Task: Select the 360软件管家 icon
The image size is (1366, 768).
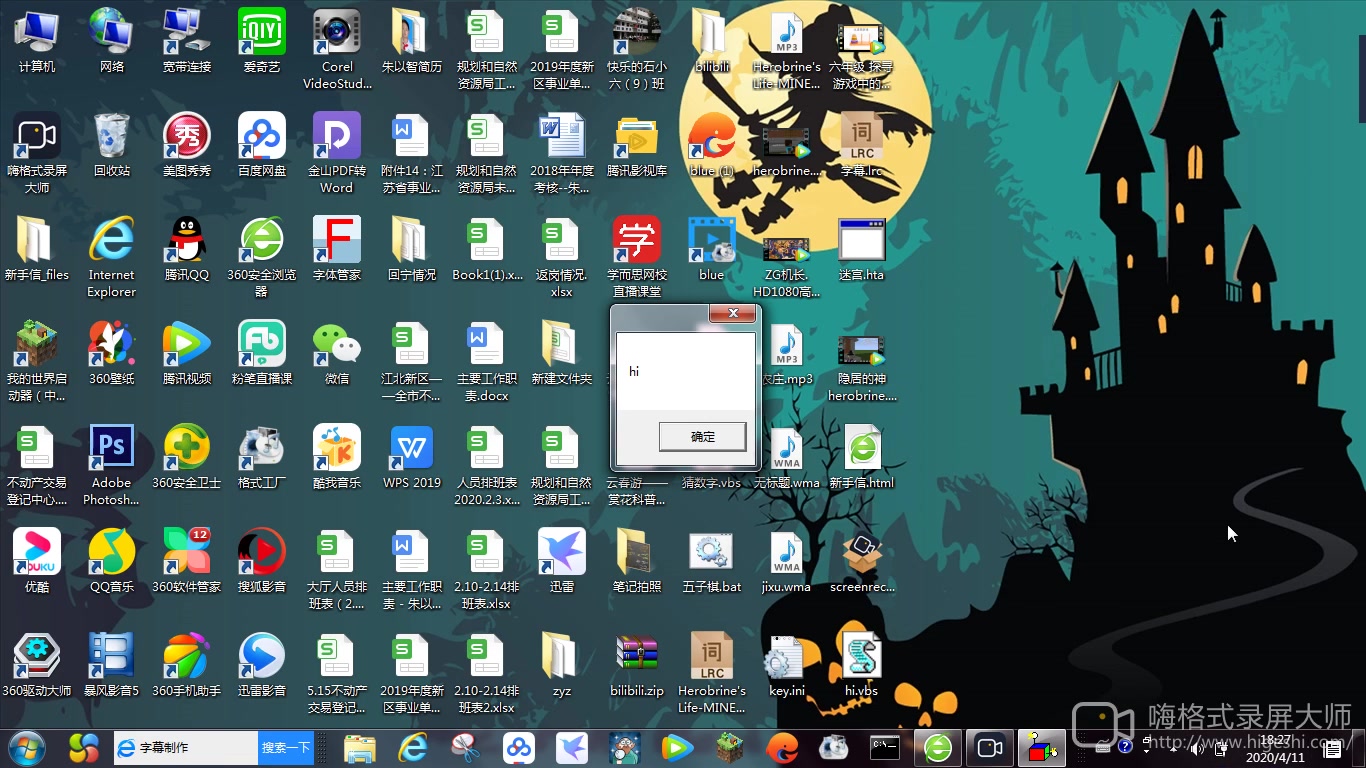Action: [187, 561]
